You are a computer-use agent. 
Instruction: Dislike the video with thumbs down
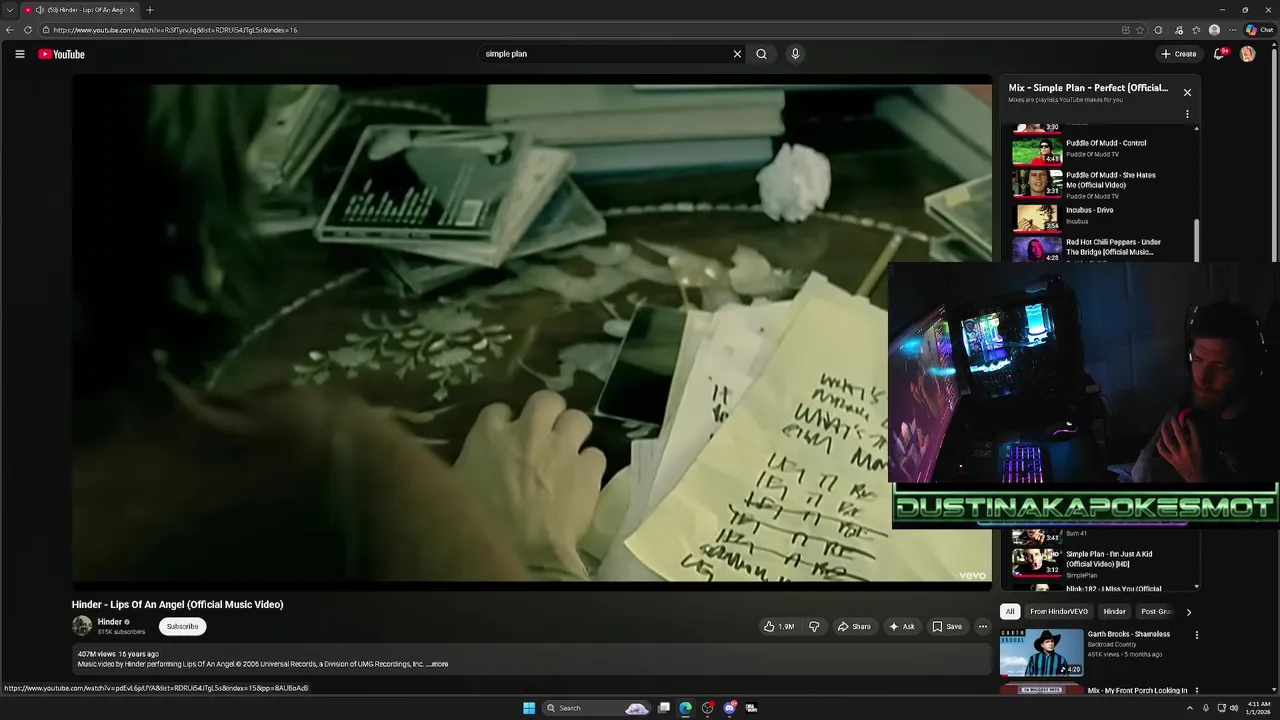[x=814, y=626]
